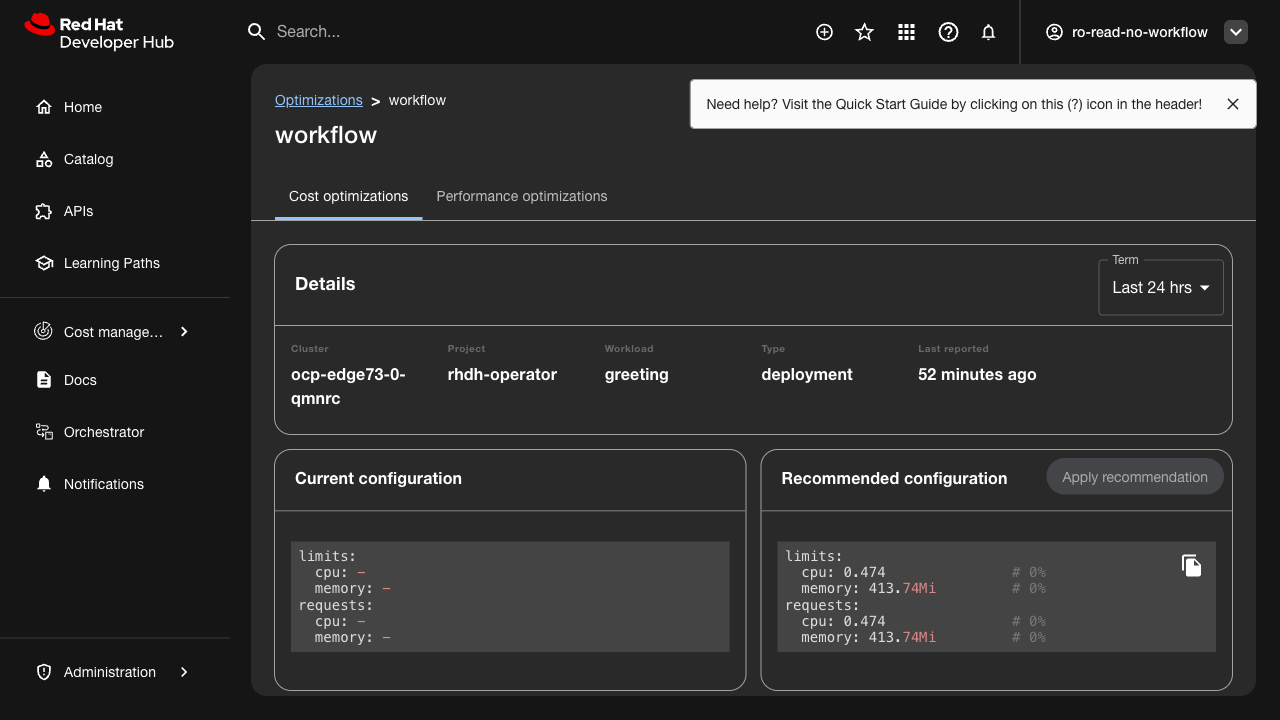Screen dimensions: 1280x720
Task: Open starred items via star icon
Action: (x=865, y=32)
